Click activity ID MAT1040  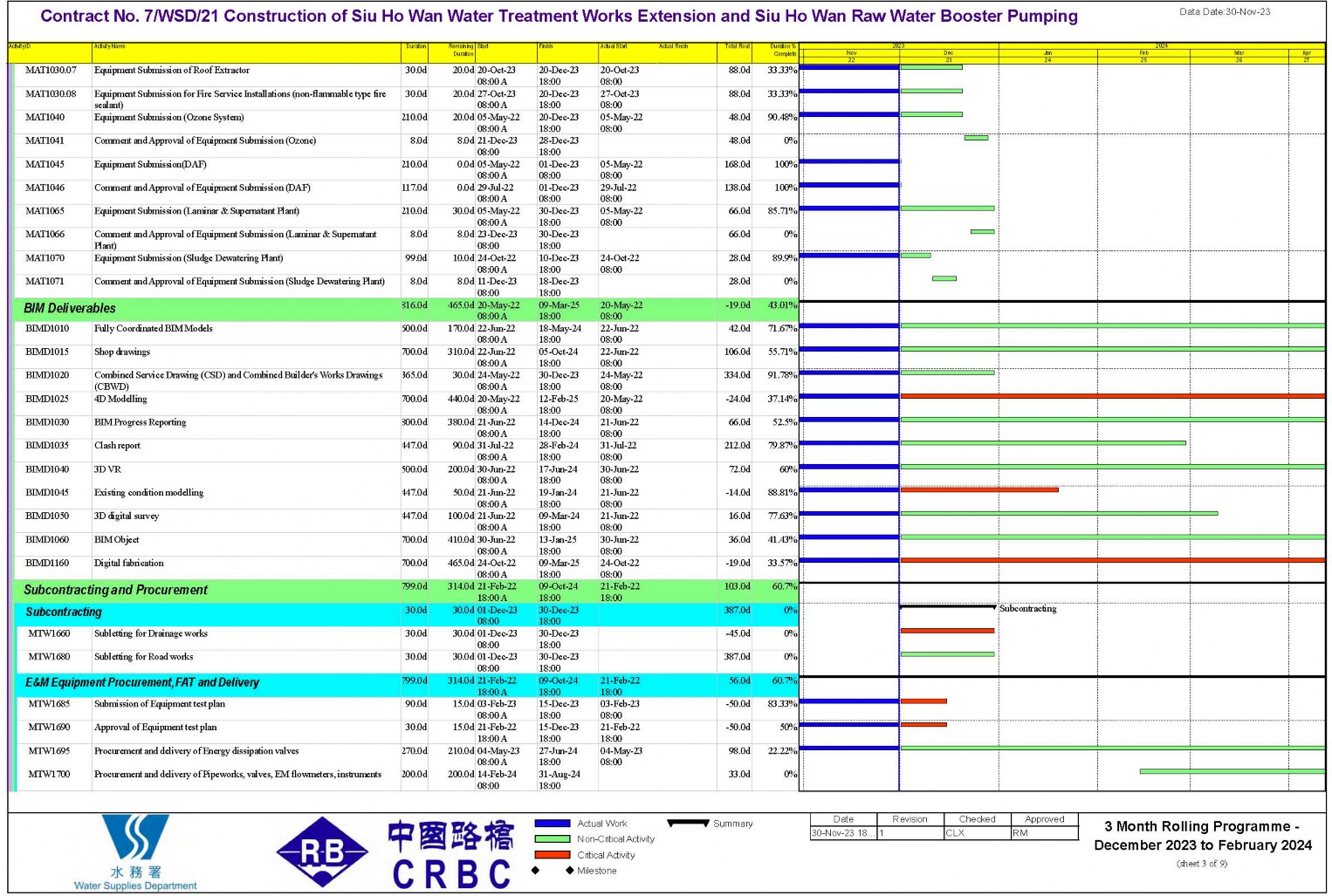tap(45, 118)
